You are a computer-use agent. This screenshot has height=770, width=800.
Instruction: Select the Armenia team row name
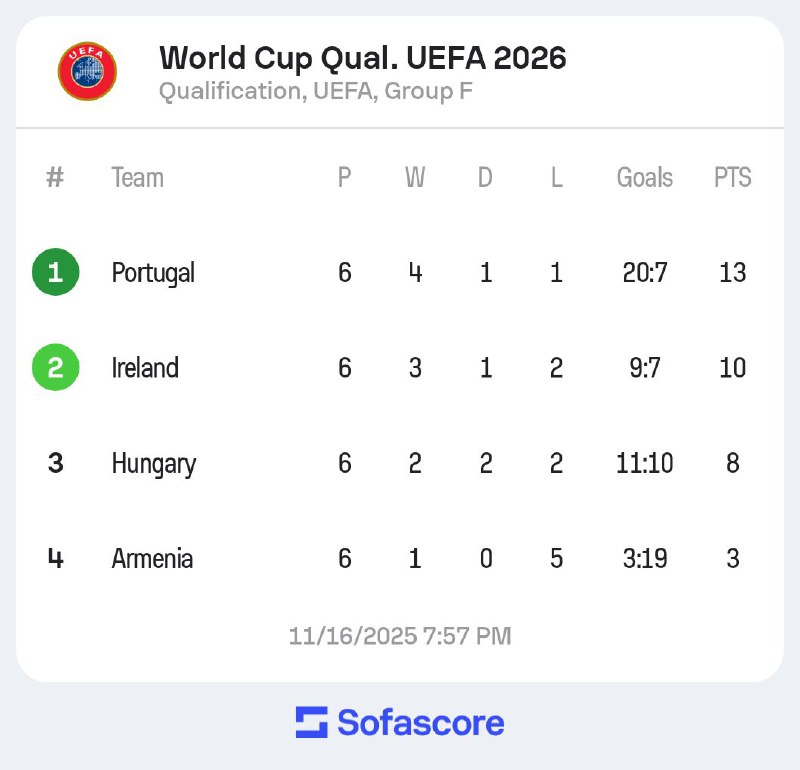point(152,559)
